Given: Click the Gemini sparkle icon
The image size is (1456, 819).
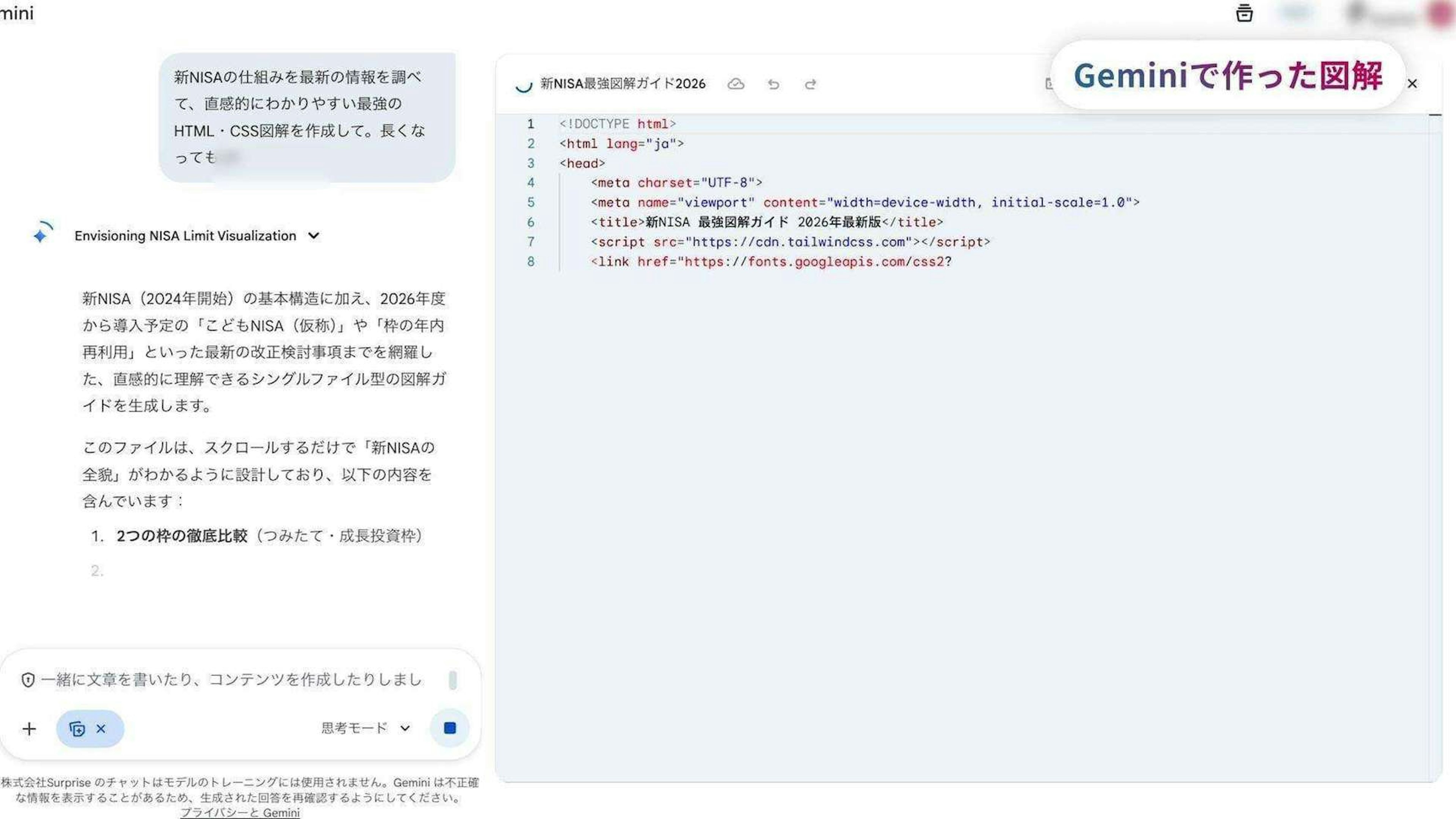Looking at the screenshot, I should [42, 234].
